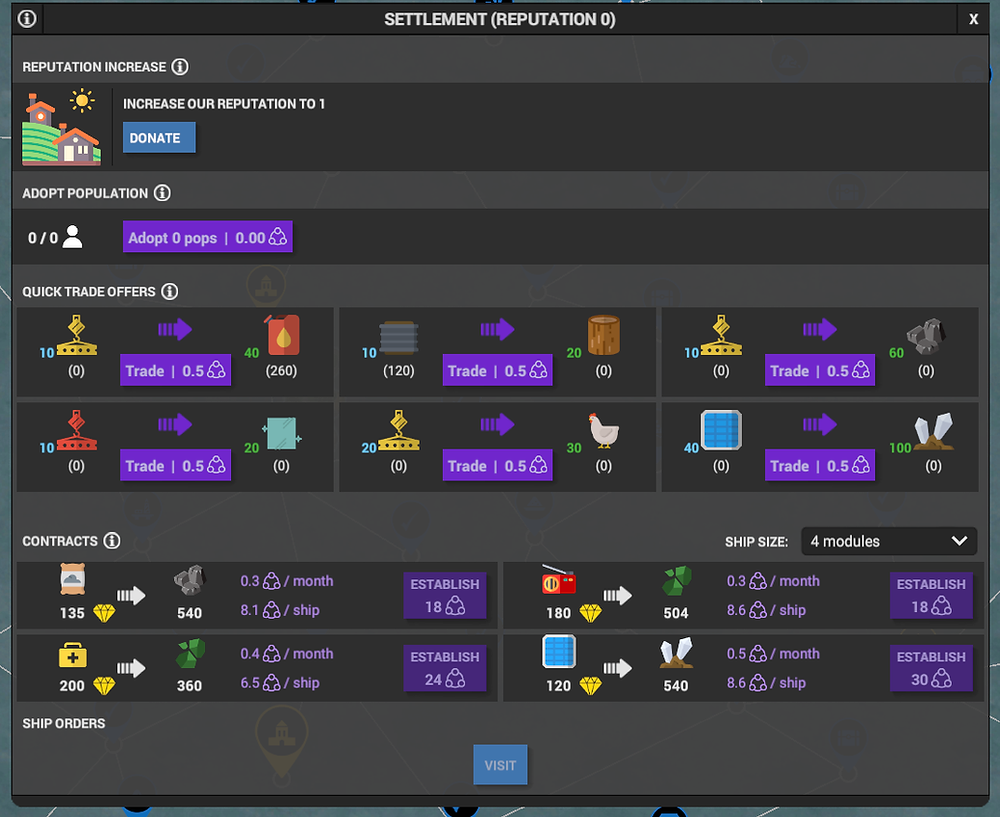Click the Donate button
1000x817 pixels.
(159, 138)
